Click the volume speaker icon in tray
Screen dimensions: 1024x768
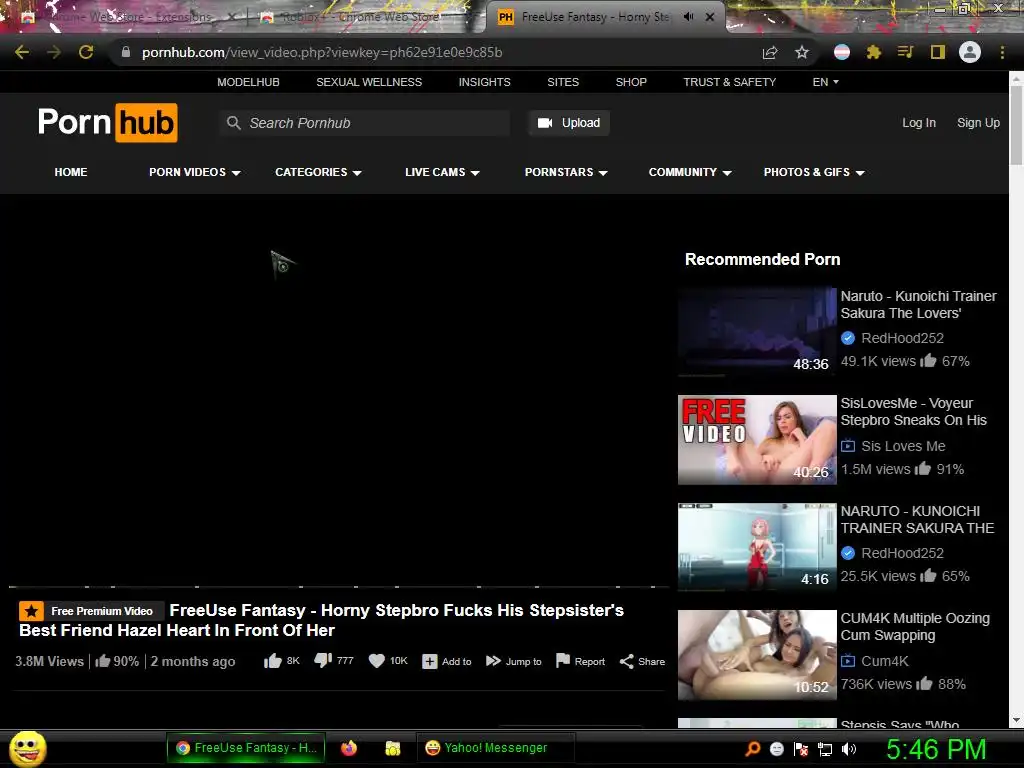[x=849, y=749]
